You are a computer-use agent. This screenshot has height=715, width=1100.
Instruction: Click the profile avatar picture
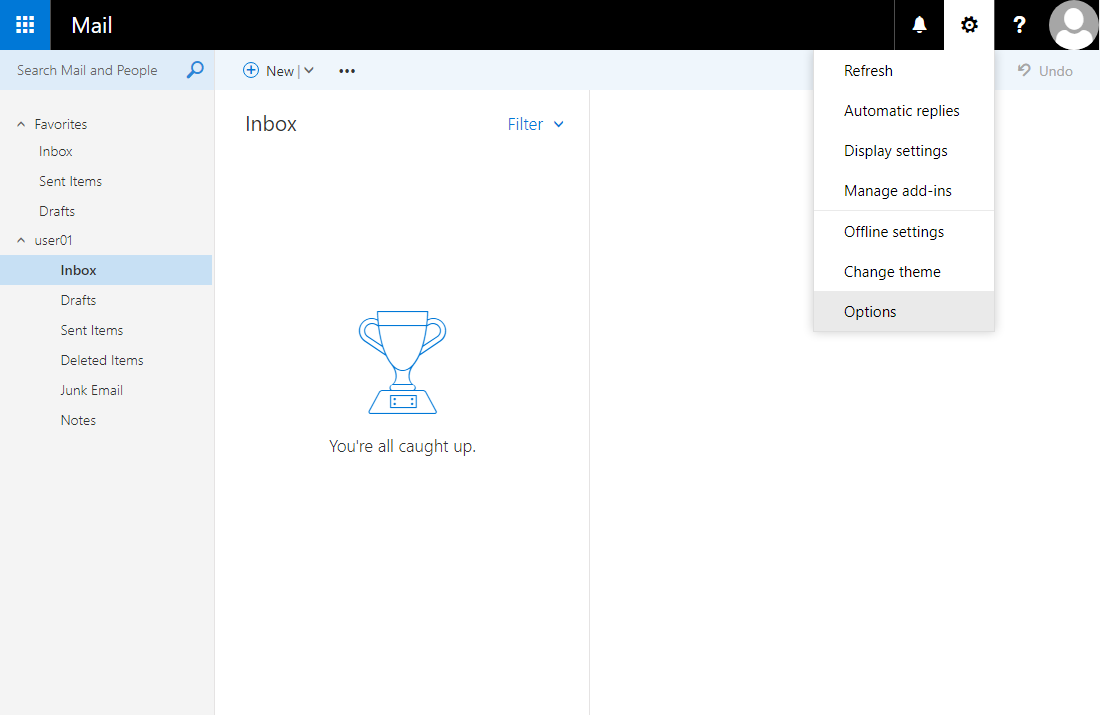pyautogui.click(x=1073, y=25)
